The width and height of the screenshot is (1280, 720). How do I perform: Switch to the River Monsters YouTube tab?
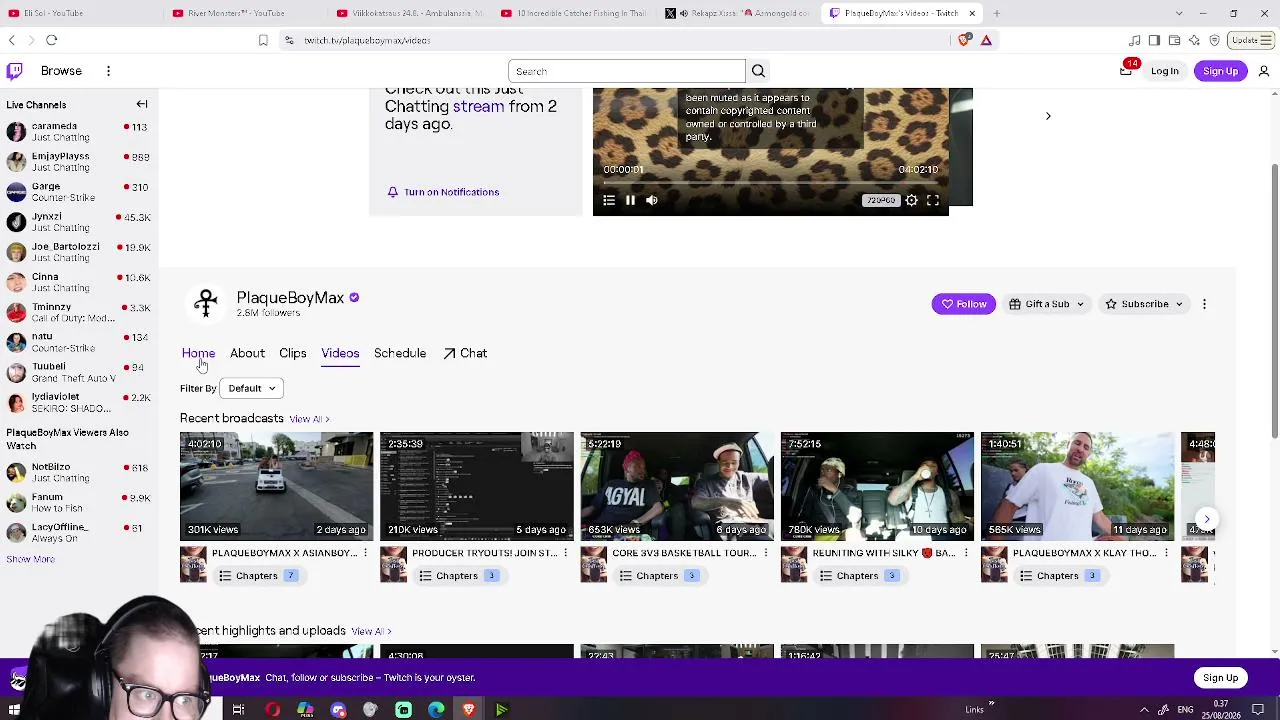coord(245,13)
